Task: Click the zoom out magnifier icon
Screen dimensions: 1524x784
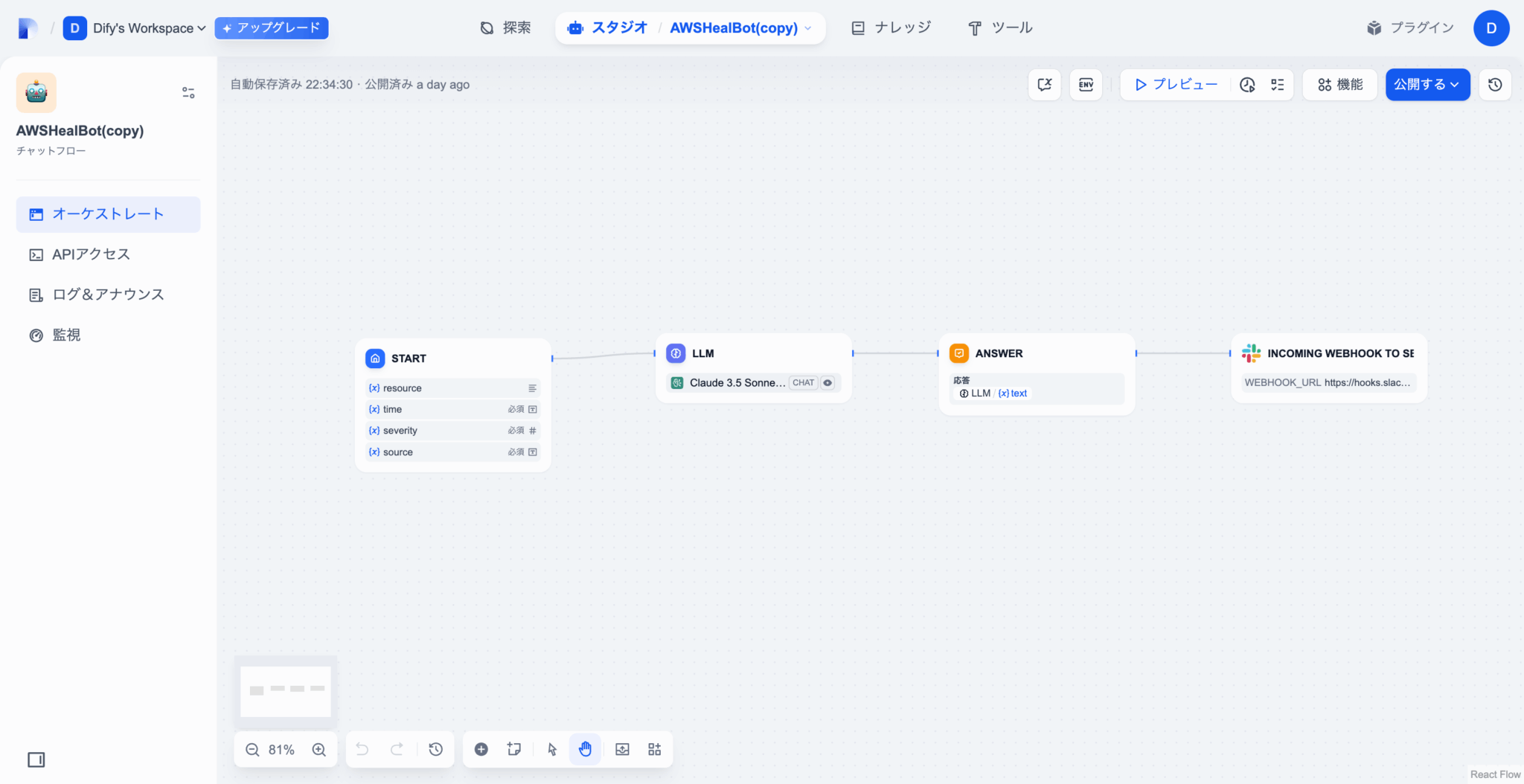Action: tap(252, 749)
